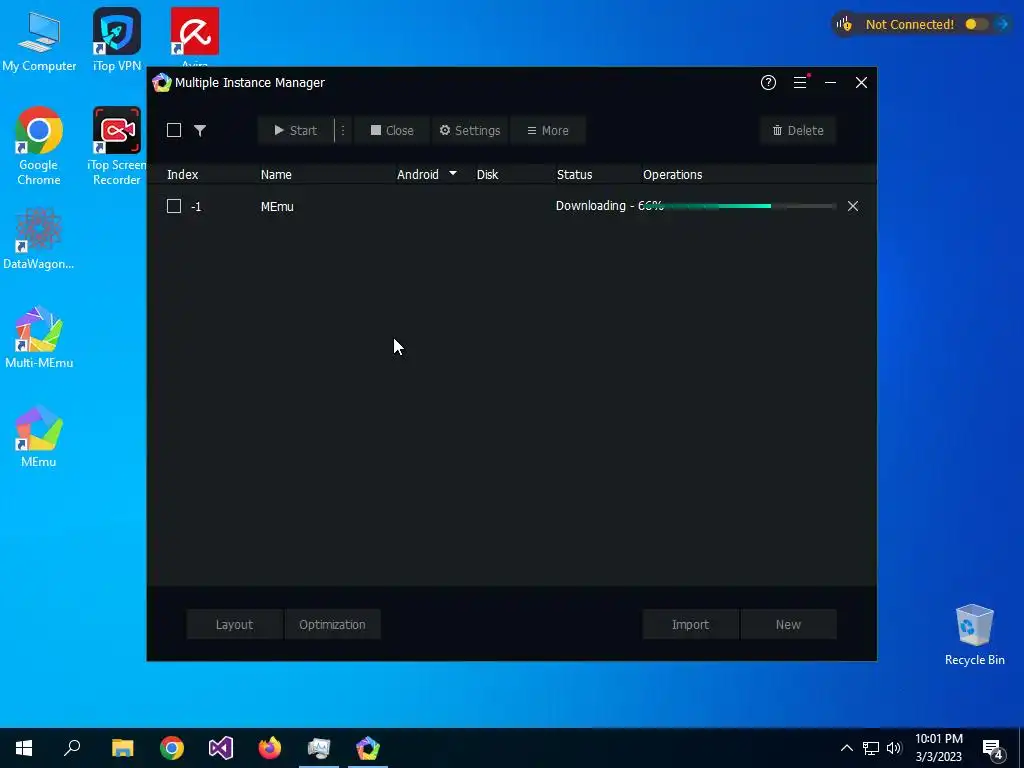Select My Computer desktop icon
The image size is (1024, 768).
39,40
